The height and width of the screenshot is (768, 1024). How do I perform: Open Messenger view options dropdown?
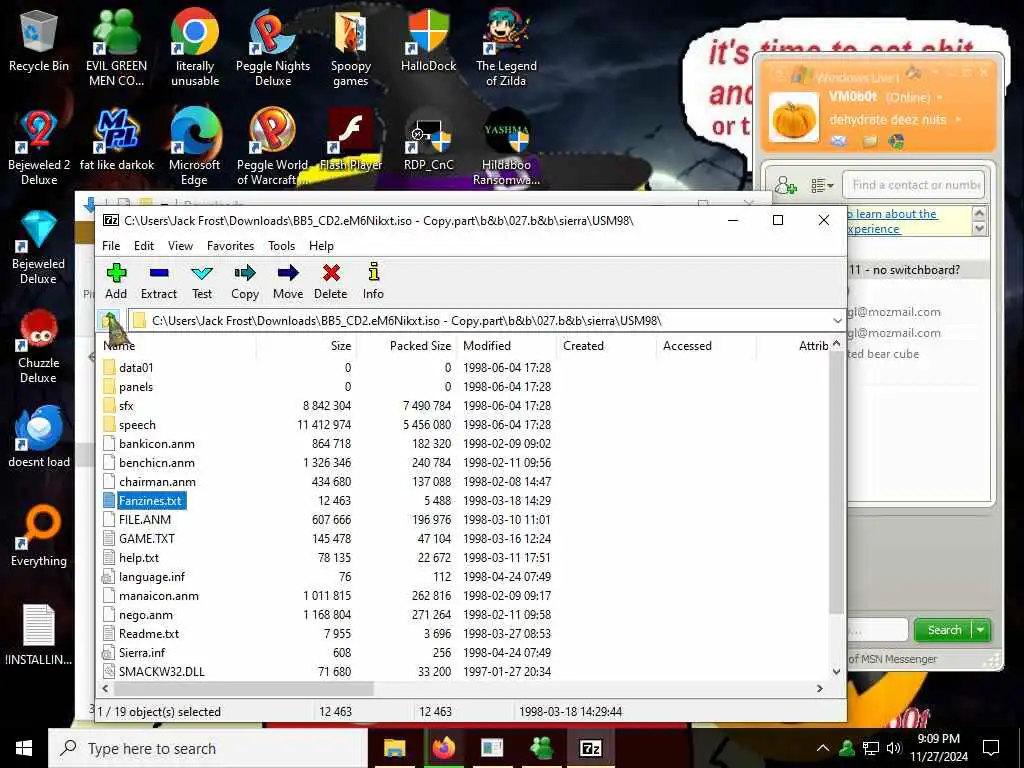[x=822, y=185]
